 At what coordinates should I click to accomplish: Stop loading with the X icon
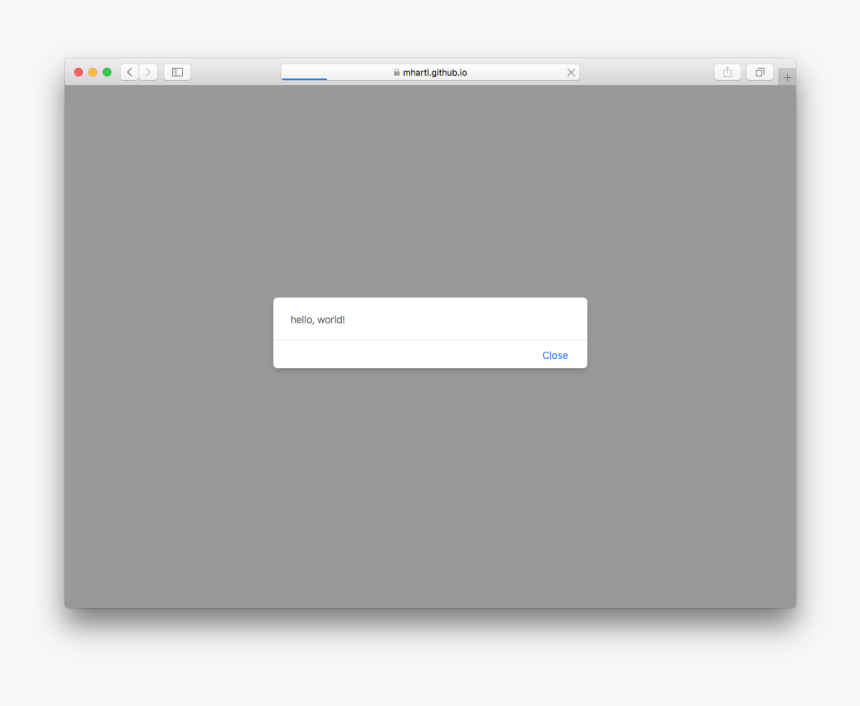coord(571,71)
